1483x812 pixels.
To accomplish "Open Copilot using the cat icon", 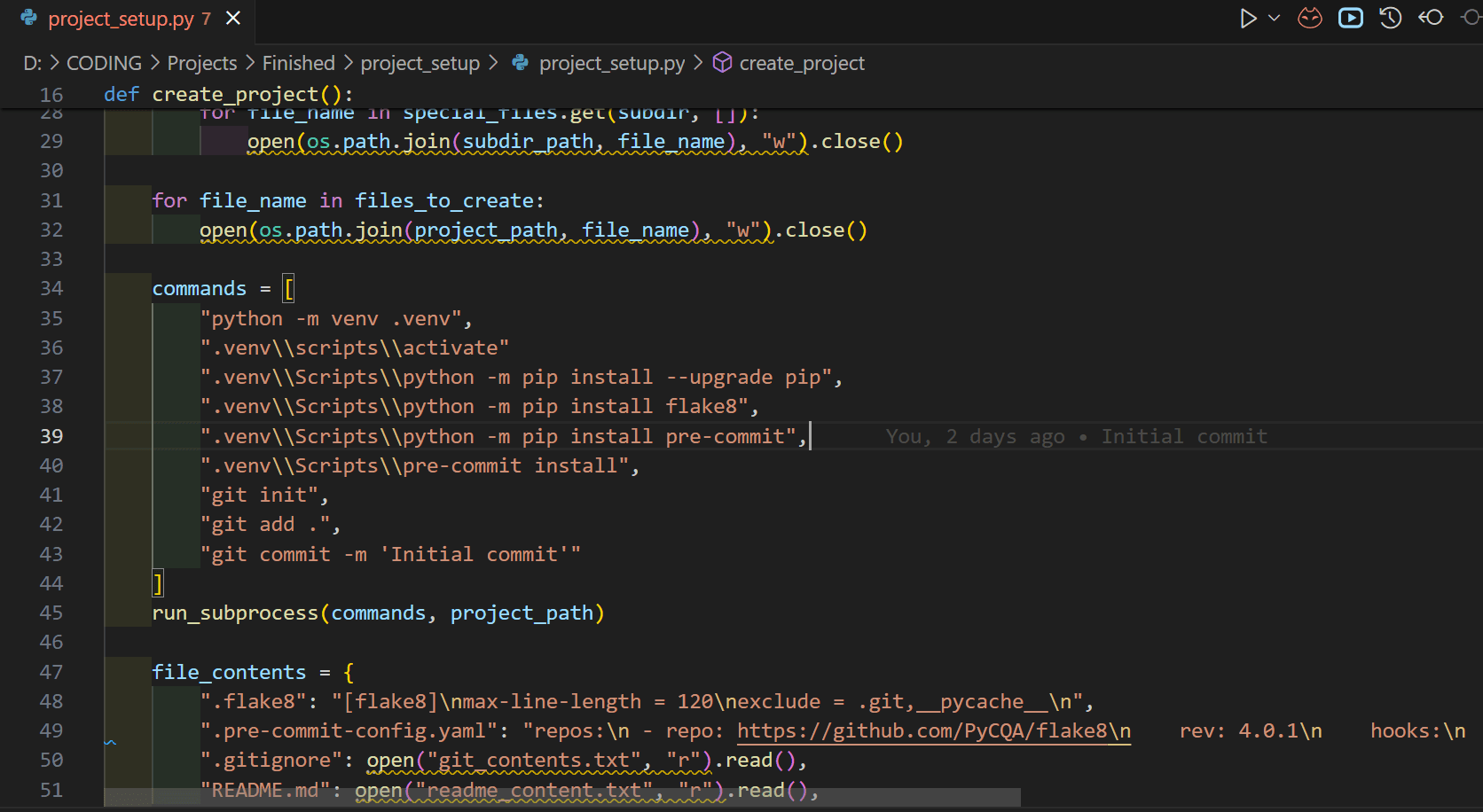I will (x=1309, y=17).
